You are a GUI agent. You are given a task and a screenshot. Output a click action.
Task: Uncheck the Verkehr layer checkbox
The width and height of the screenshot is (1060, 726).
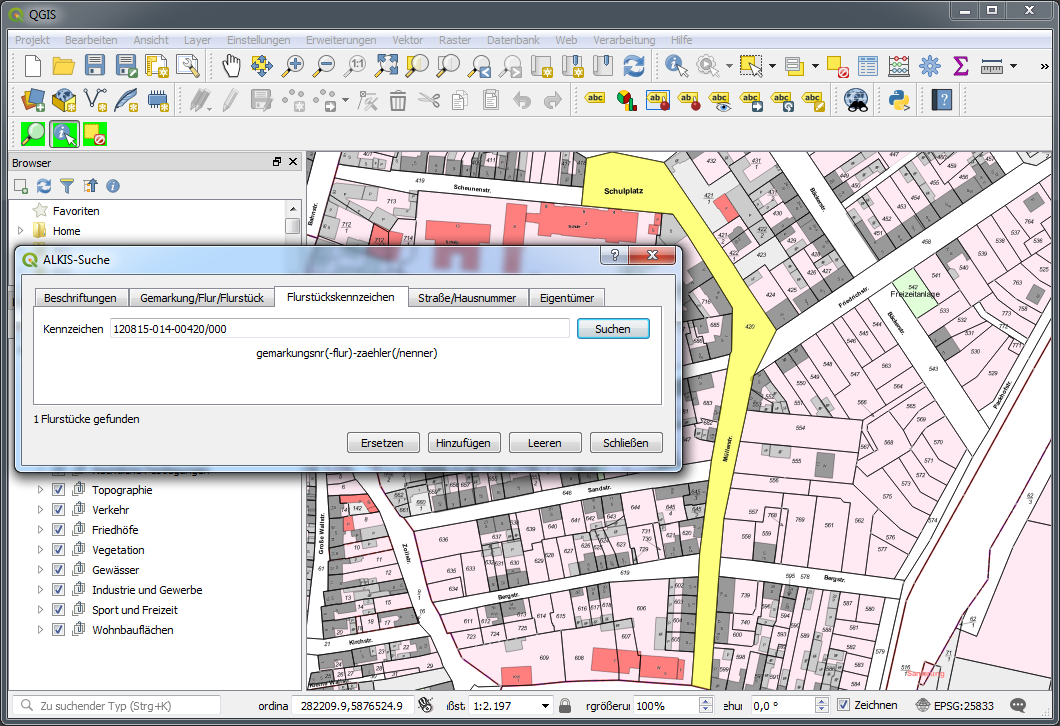(x=58, y=510)
